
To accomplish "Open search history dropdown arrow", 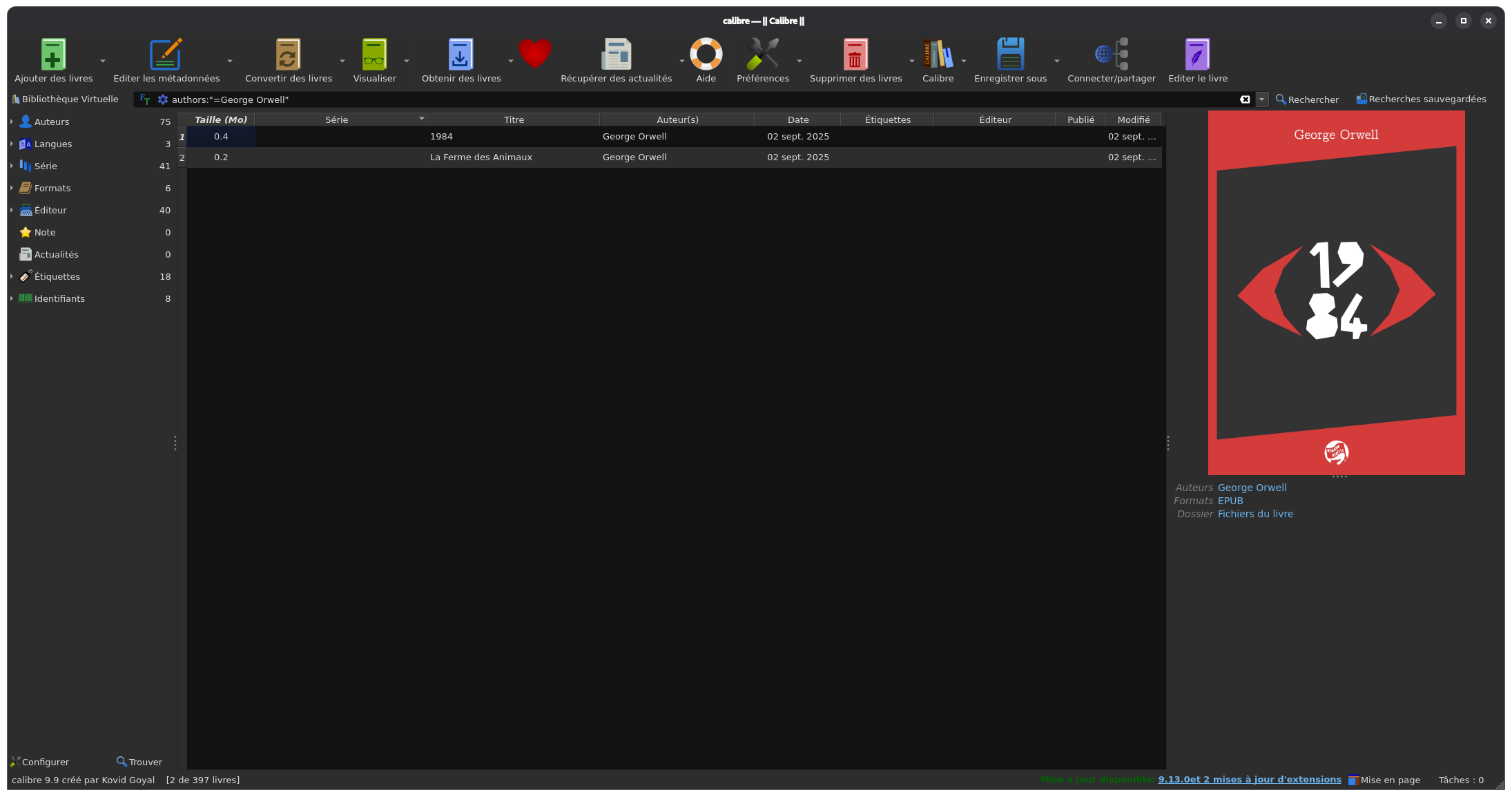I will [1261, 99].
